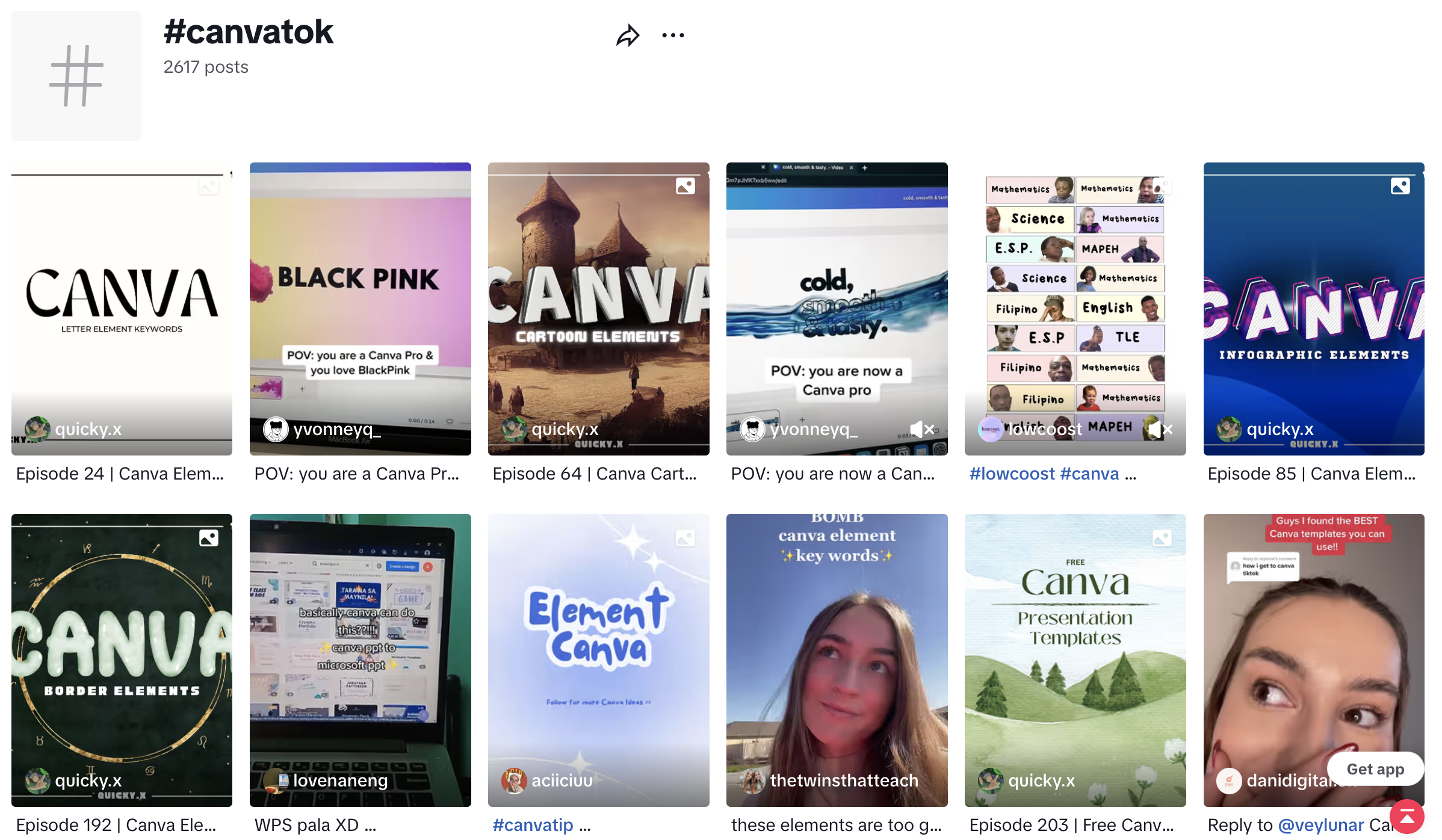1442x840 pixels.
Task: Open yvonneyq_ avatar on Canva pro post
Action: pyautogui.click(x=752, y=429)
